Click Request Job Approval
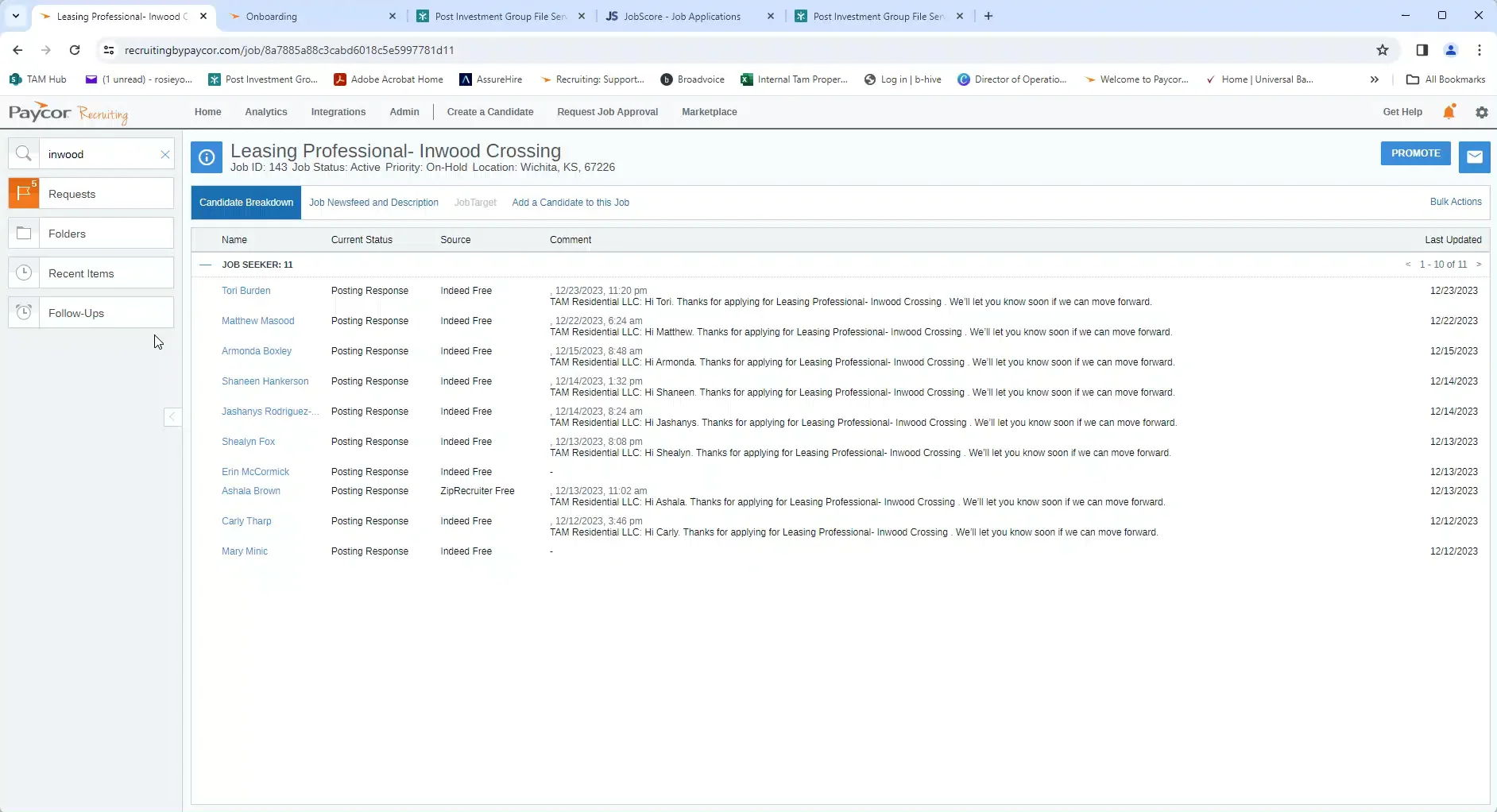 (x=608, y=112)
